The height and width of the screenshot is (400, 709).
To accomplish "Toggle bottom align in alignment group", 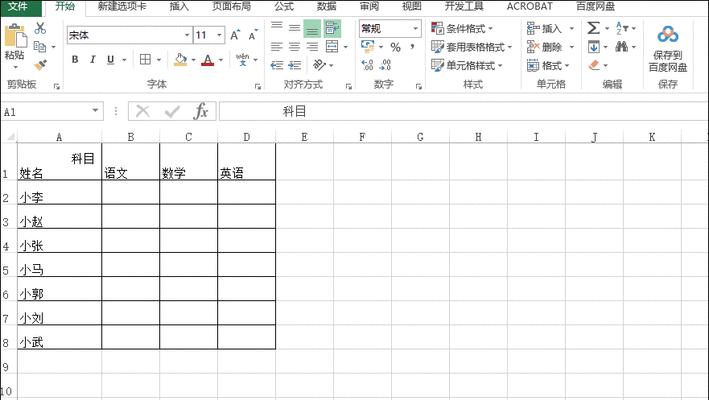I will tap(312, 28).
